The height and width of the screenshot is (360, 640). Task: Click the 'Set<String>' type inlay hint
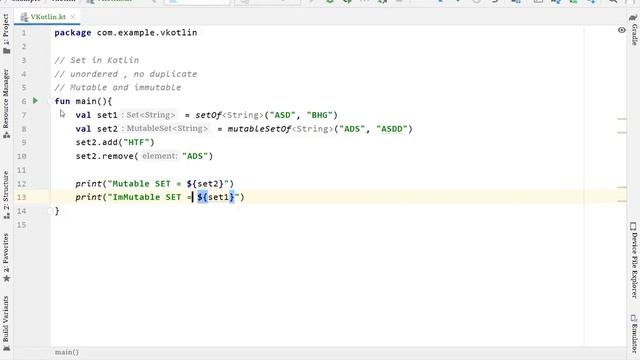(x=149, y=115)
